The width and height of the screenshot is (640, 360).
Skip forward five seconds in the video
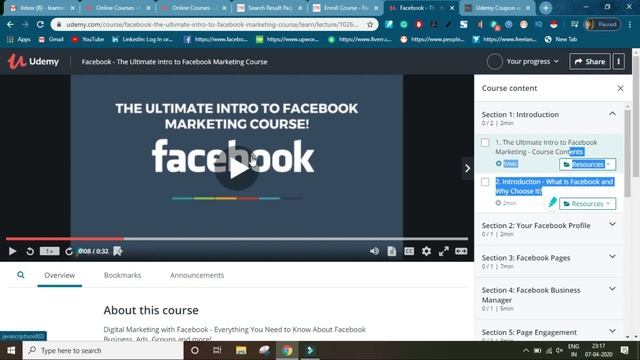coord(69,251)
